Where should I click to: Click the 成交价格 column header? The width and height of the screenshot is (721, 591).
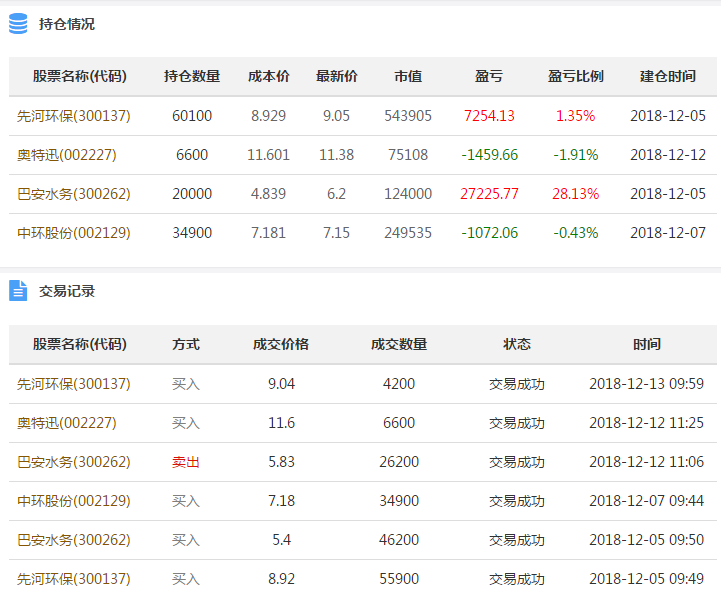click(x=281, y=344)
